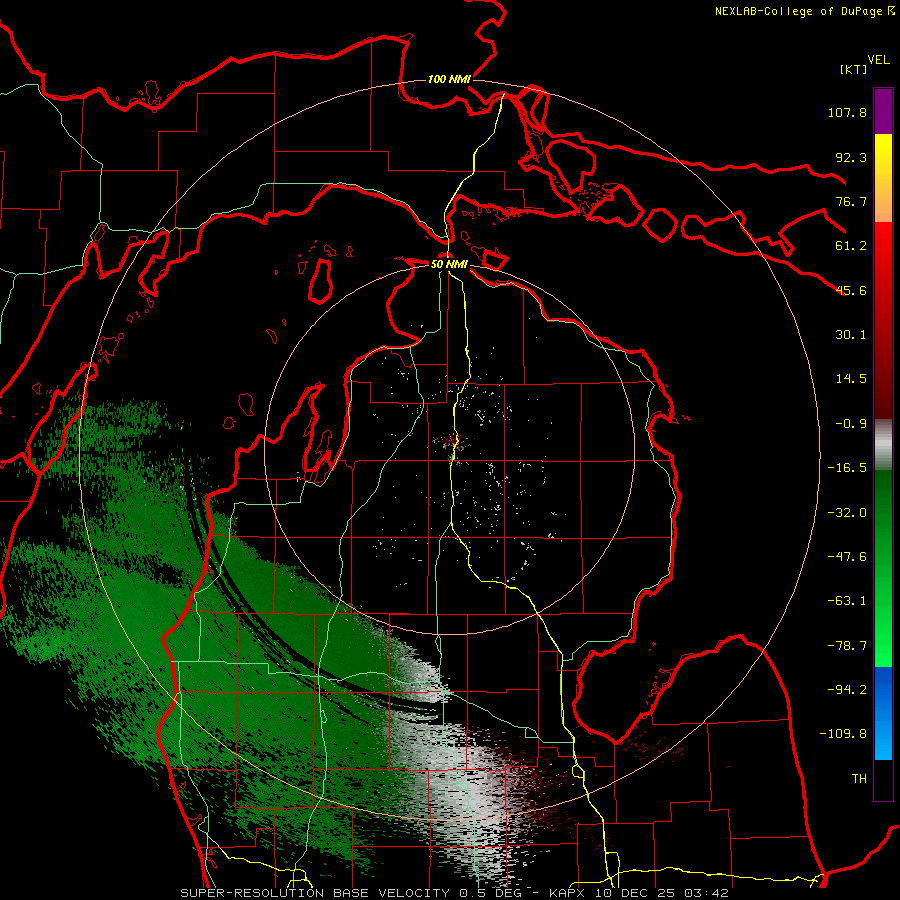900x900 pixels.
Task: Click the purple segment of velocity color bar
Action: coord(883,111)
